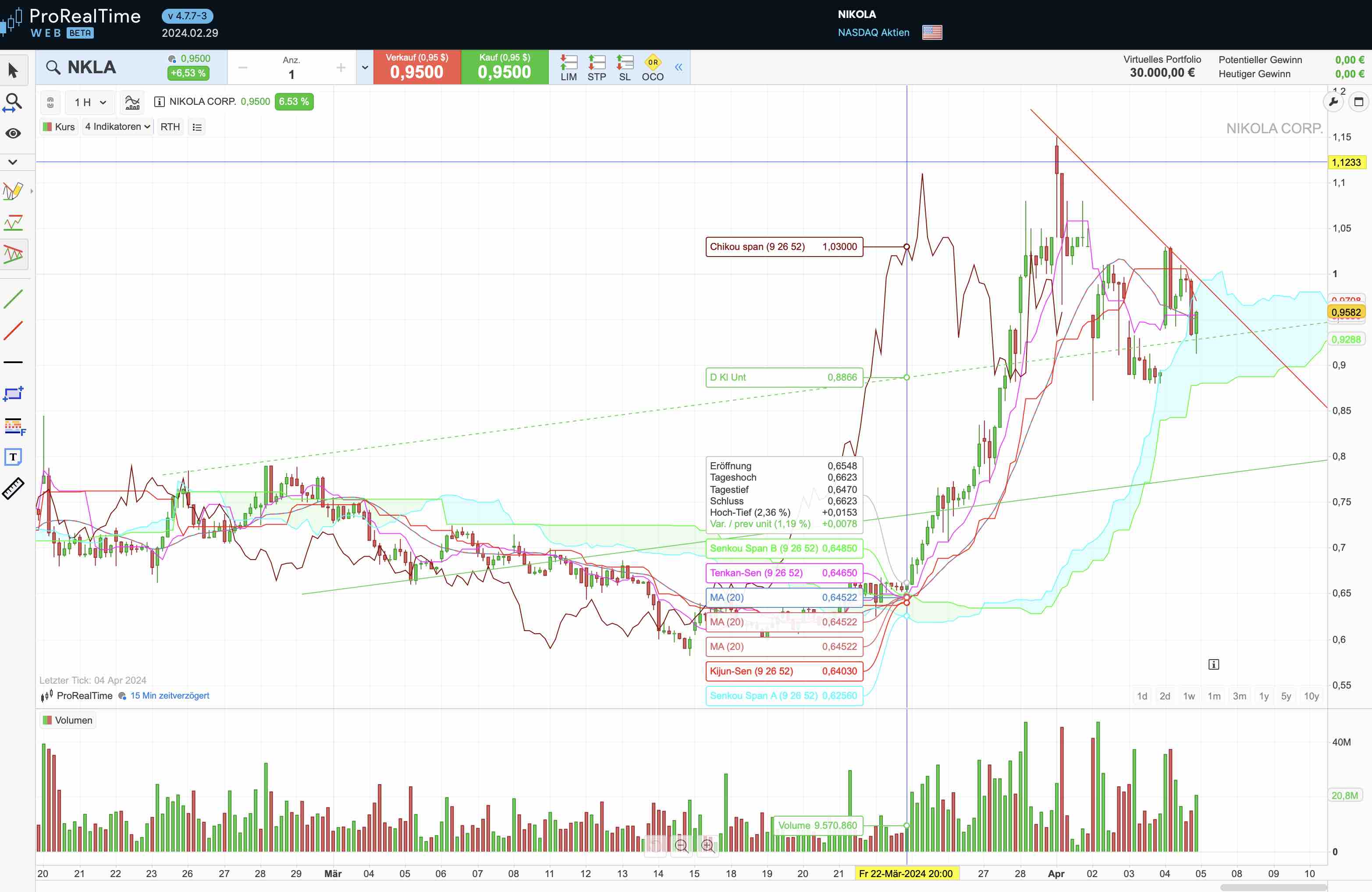The image size is (1372, 892).
Task: Toggle the magnet link icon
Action: pyautogui.click(x=50, y=102)
